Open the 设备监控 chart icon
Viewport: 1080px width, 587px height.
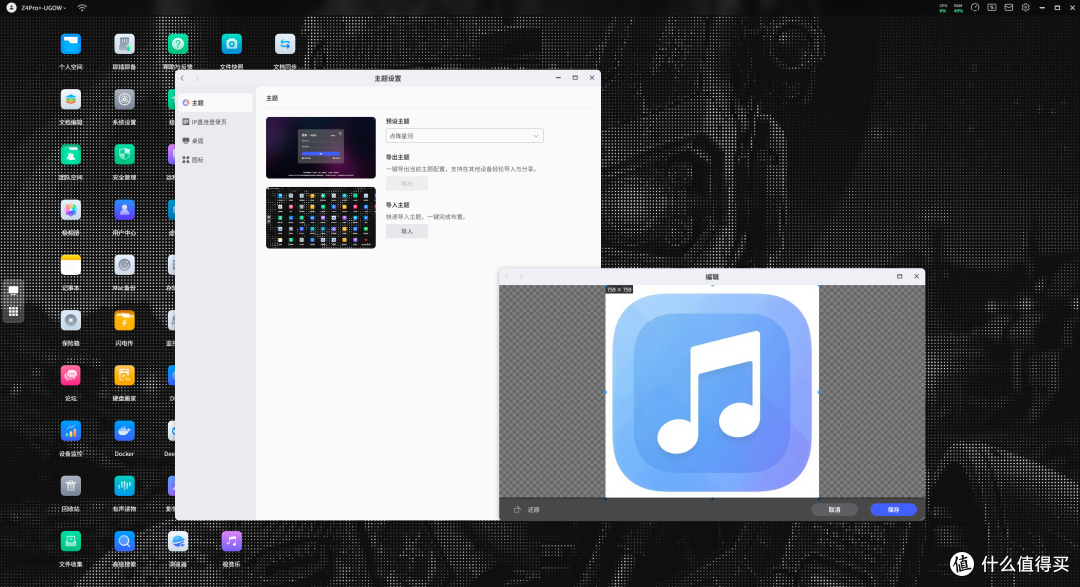click(x=70, y=431)
